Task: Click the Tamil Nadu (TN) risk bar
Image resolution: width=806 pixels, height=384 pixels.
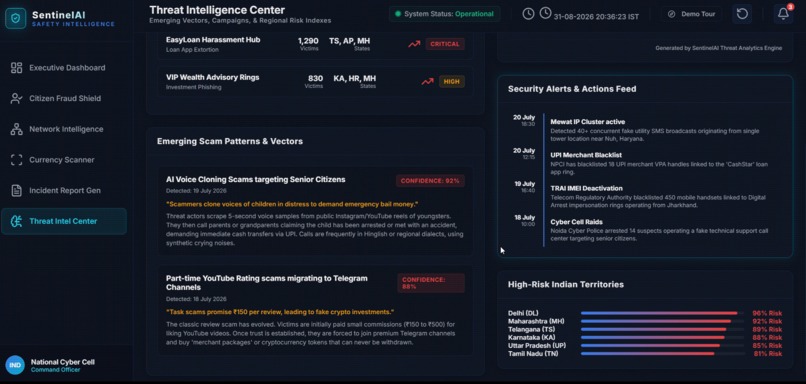Action: 662,354
